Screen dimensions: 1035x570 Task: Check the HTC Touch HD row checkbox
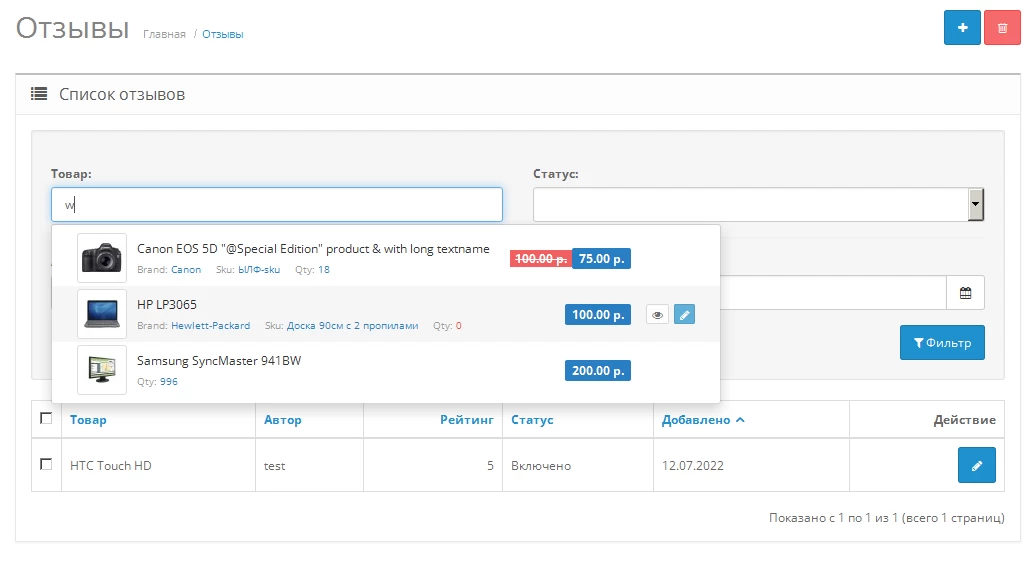coord(46,464)
